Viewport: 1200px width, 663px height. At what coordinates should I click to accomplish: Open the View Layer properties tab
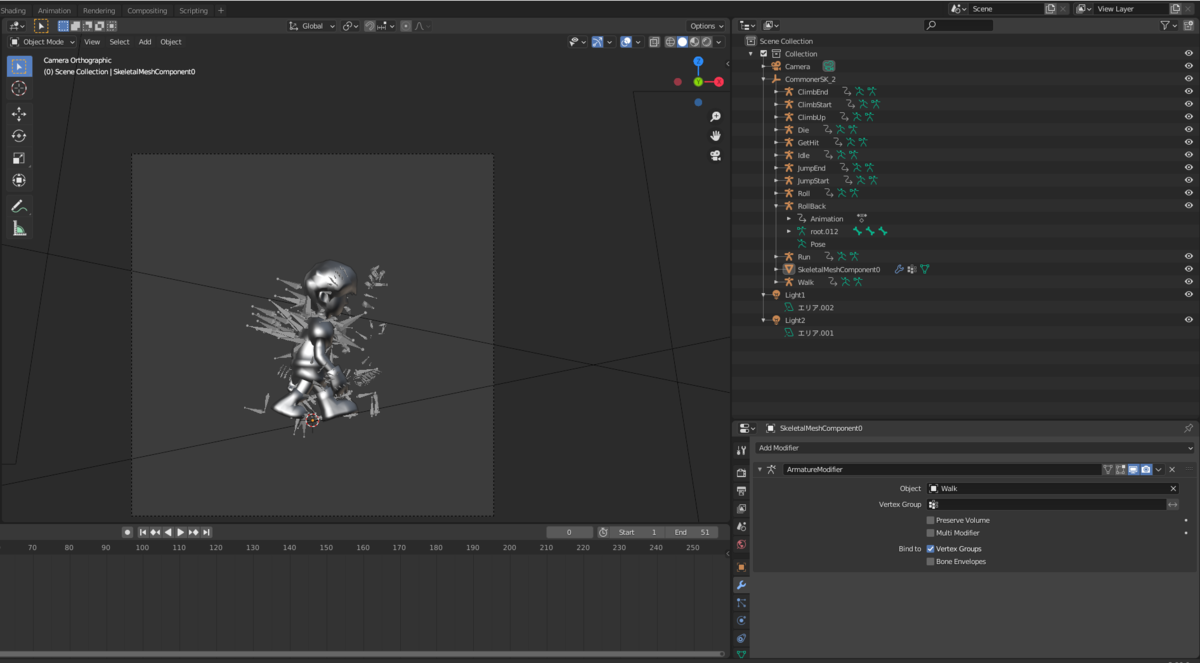(741, 509)
